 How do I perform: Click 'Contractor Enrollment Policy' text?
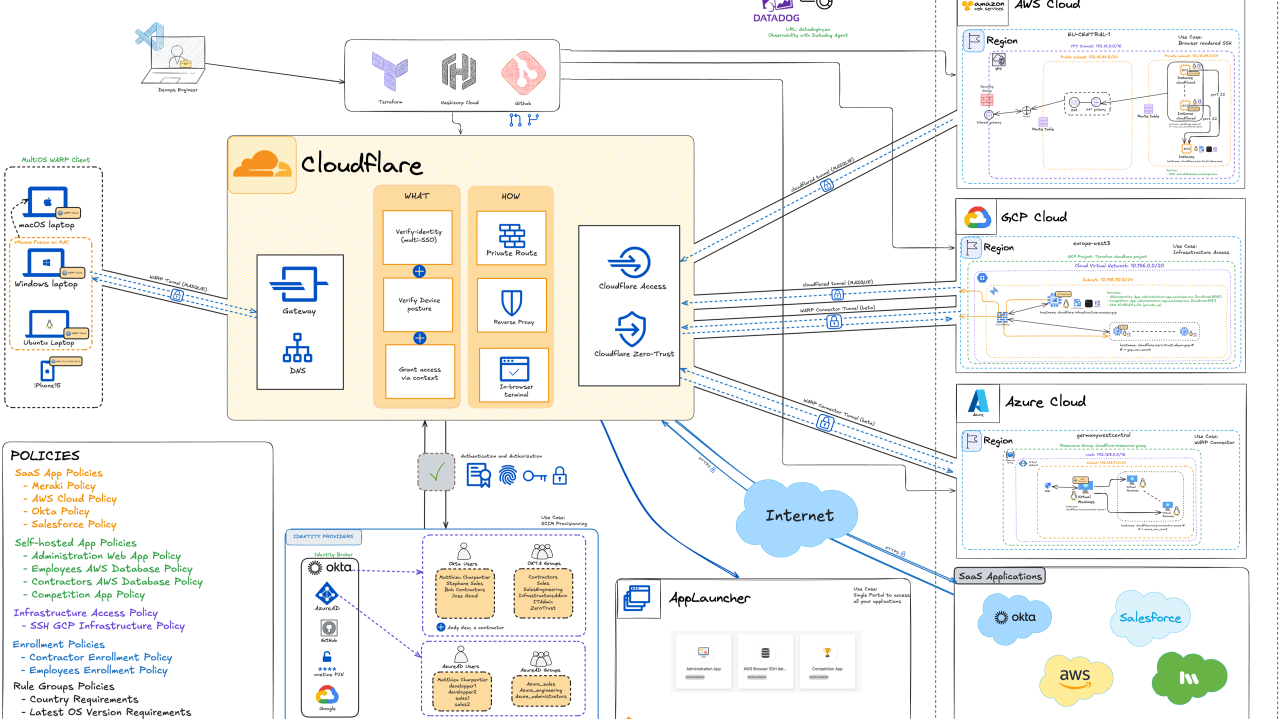click(100, 658)
